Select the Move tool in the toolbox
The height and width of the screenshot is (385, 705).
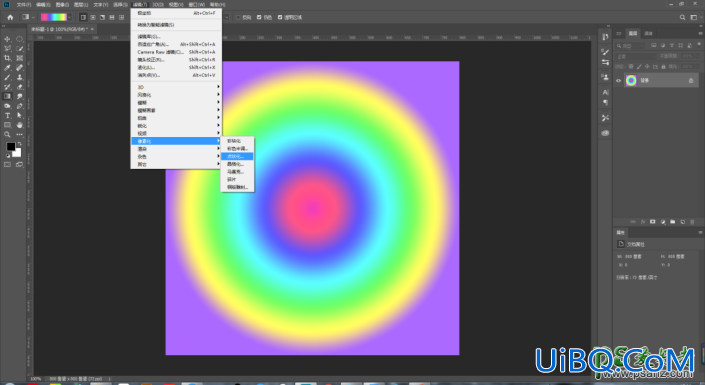[7, 39]
